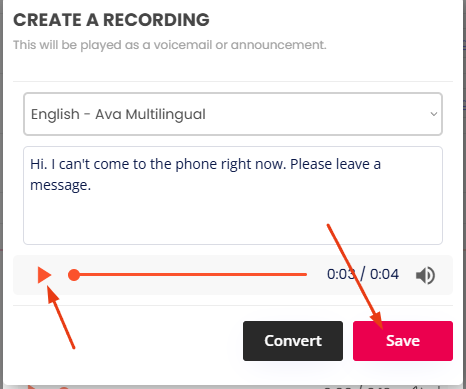Click the voicemail or announcement description text
This screenshot has width=466, height=389.
point(170,45)
